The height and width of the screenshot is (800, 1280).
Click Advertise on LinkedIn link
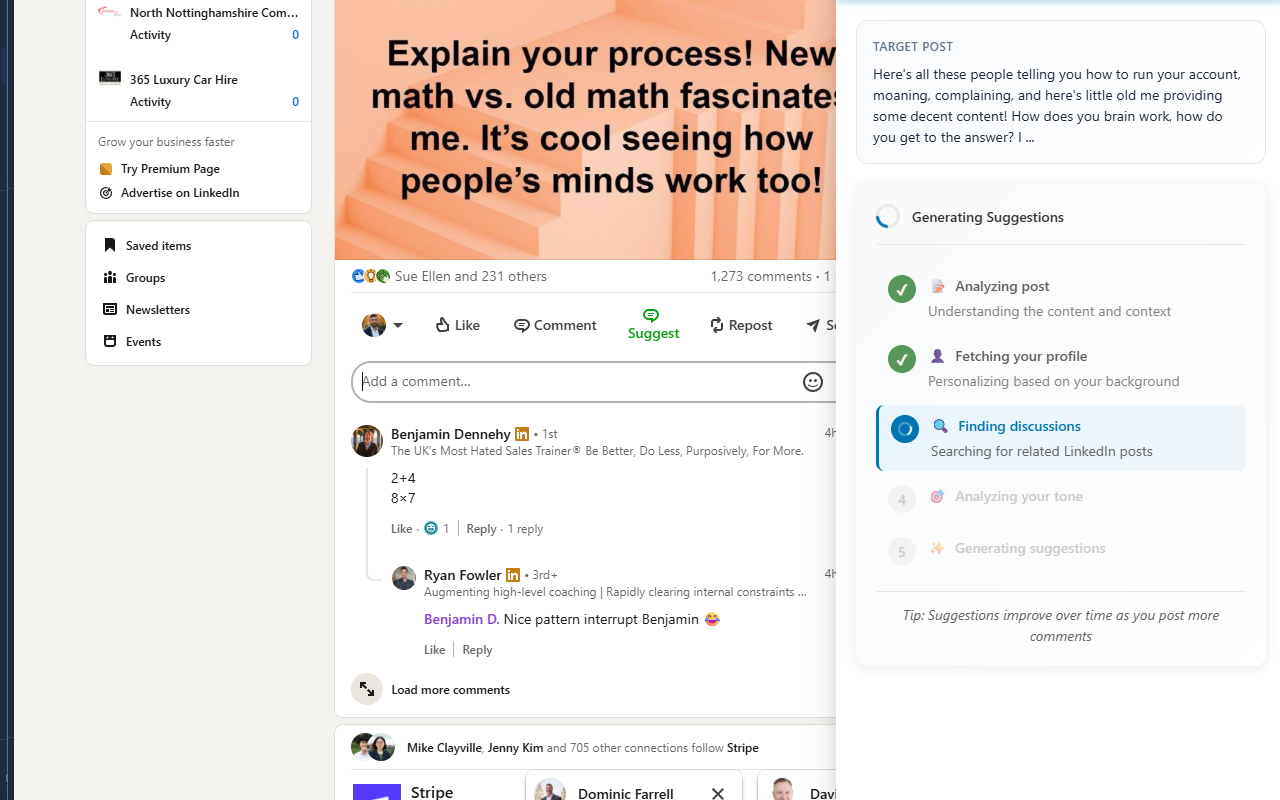click(180, 193)
